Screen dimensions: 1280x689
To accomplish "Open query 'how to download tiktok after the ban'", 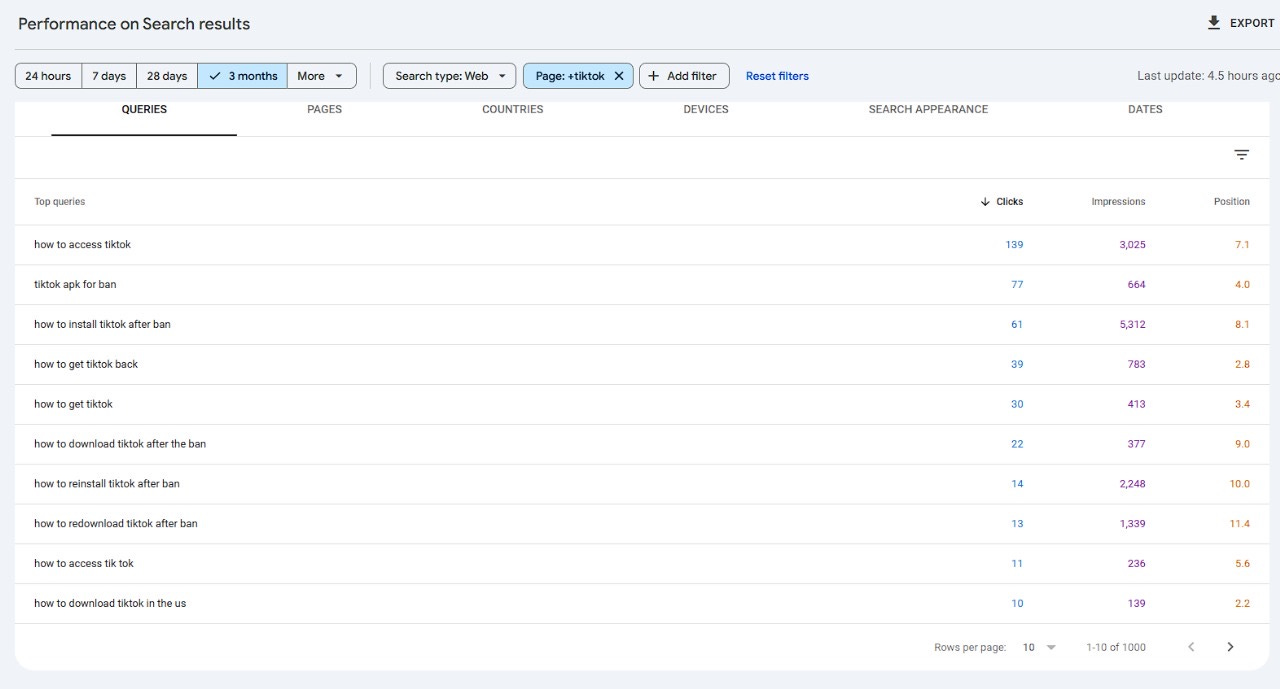I will [120, 444].
